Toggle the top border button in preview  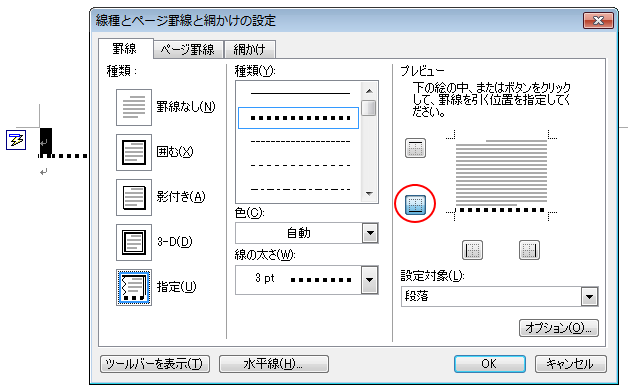[x=415, y=148]
